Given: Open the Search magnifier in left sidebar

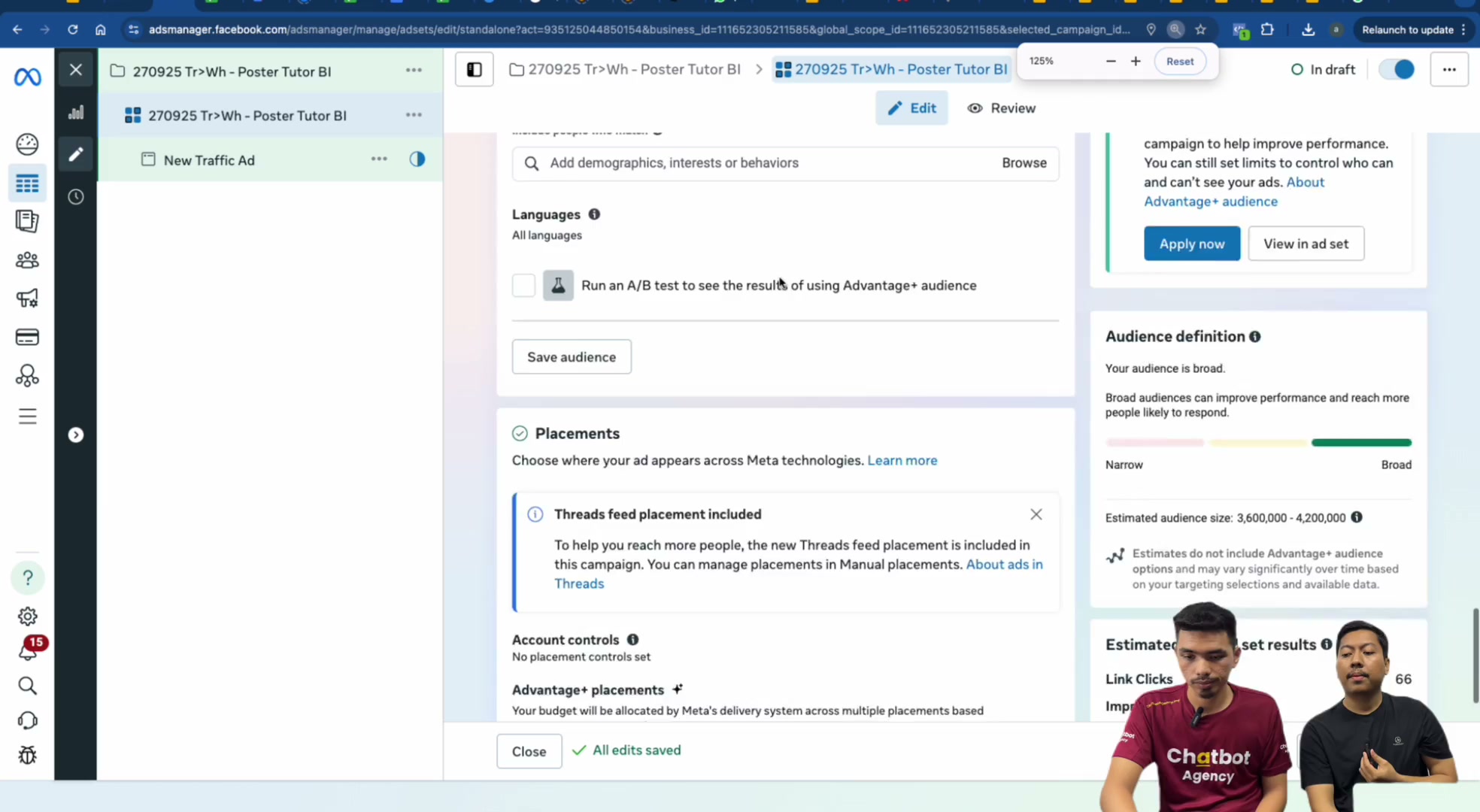Looking at the screenshot, I should [x=28, y=686].
